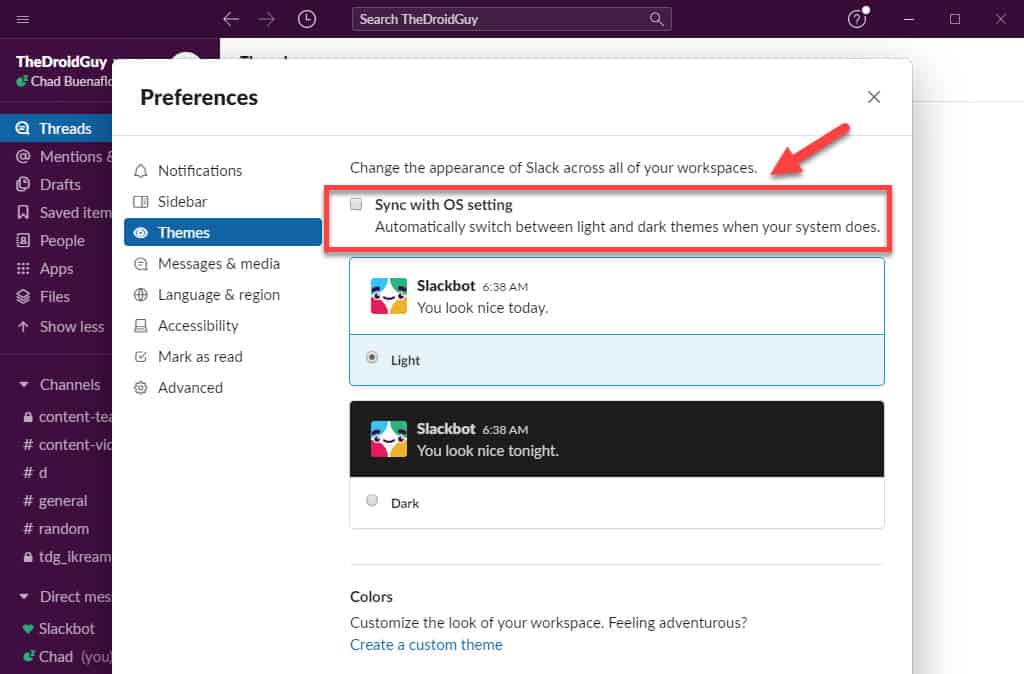Select the Themes preferences tab

click(223, 233)
